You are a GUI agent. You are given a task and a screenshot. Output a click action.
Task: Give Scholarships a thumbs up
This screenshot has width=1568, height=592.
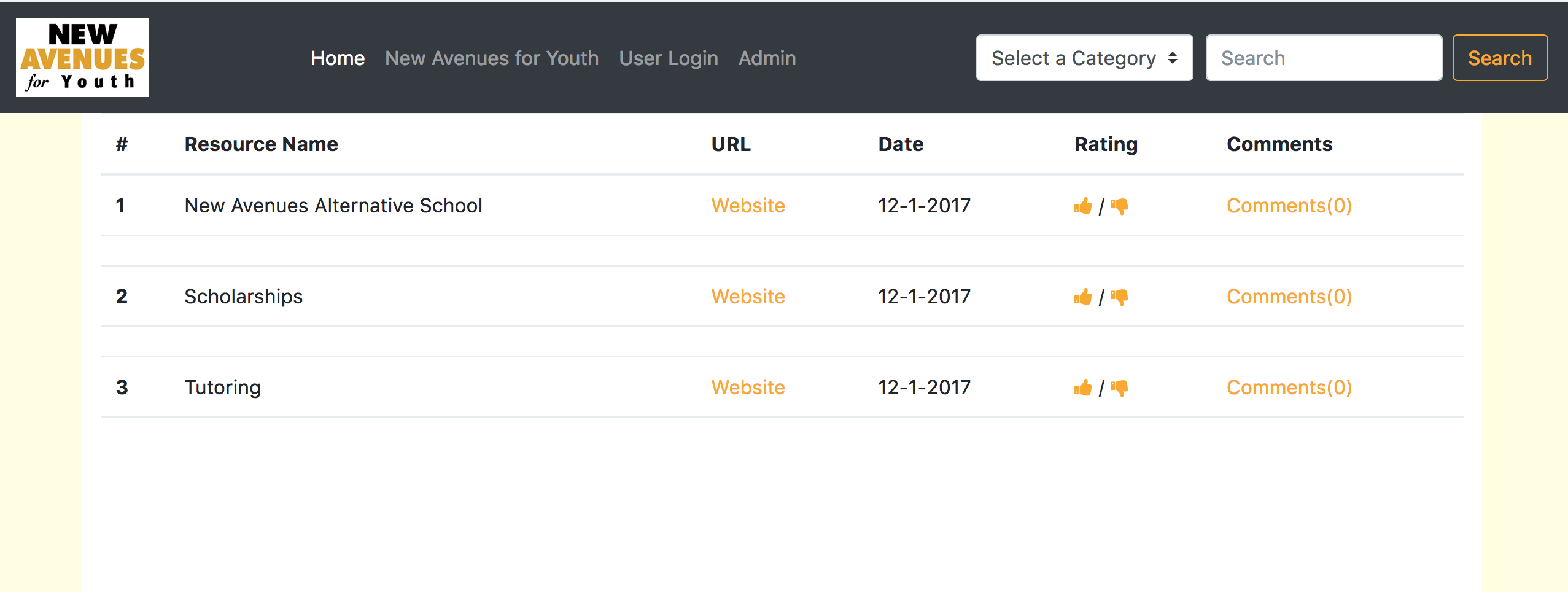pyautogui.click(x=1083, y=297)
